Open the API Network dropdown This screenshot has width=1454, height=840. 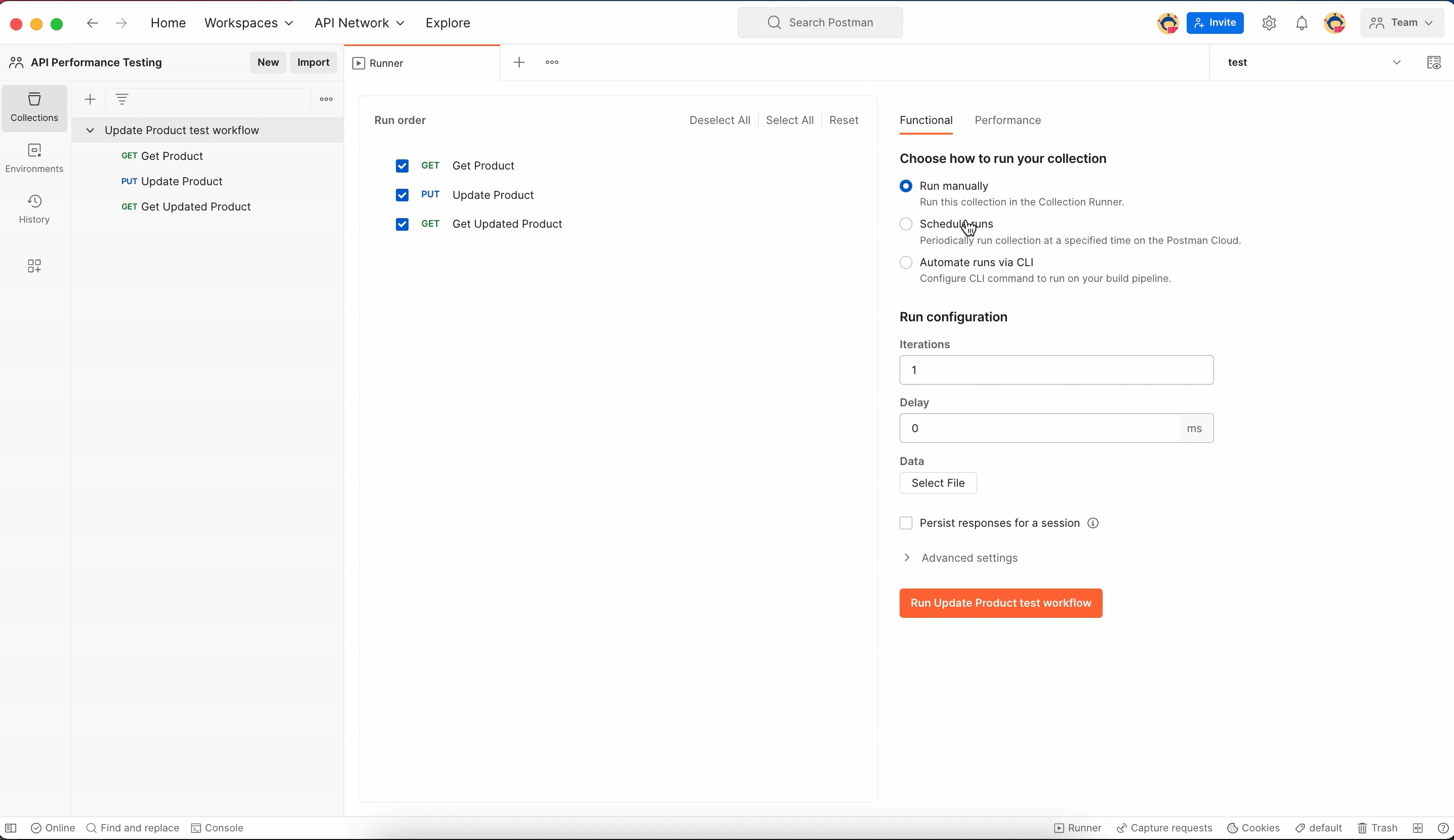point(359,23)
